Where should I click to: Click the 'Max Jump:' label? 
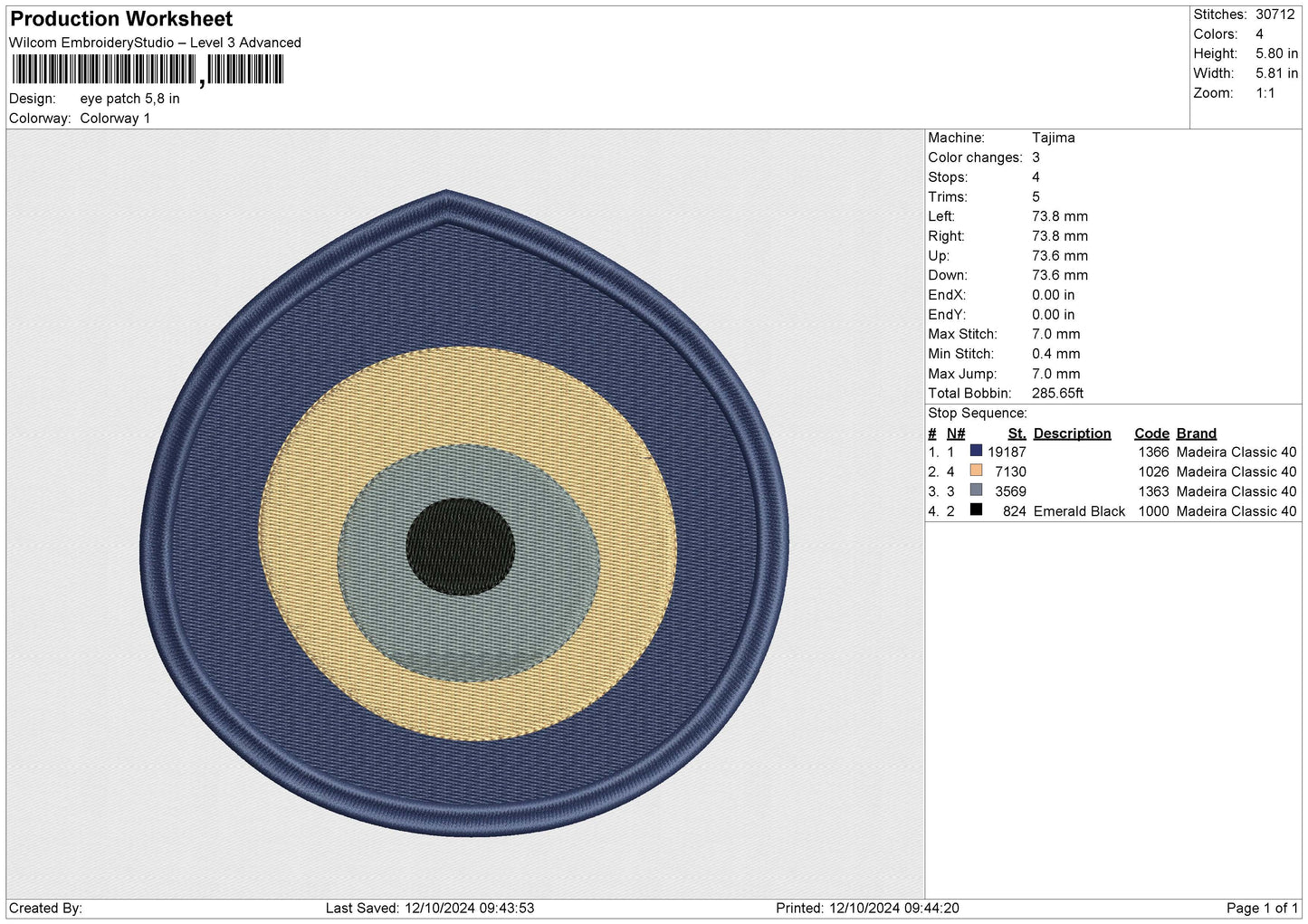tap(962, 374)
